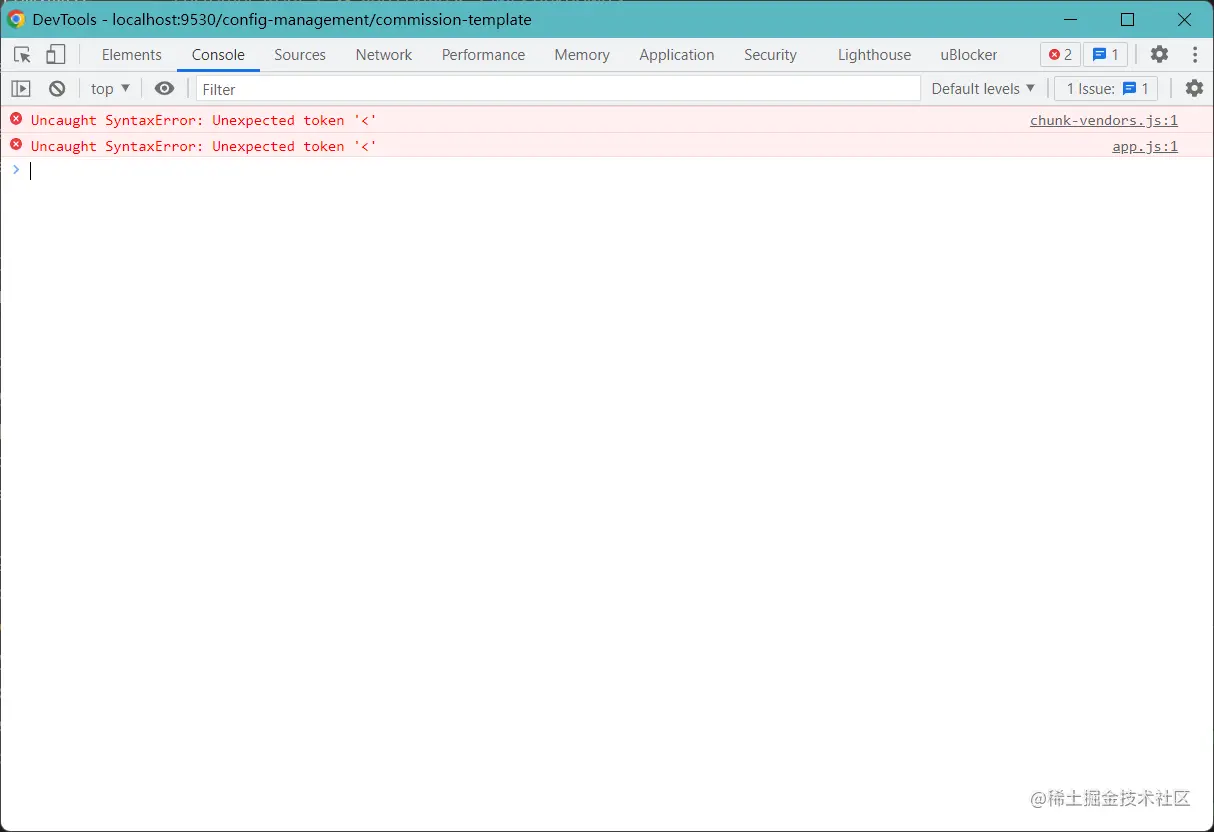Screen dimensions: 1214x832
Task: Switch to the Network tab
Action: pyautogui.click(x=384, y=54)
